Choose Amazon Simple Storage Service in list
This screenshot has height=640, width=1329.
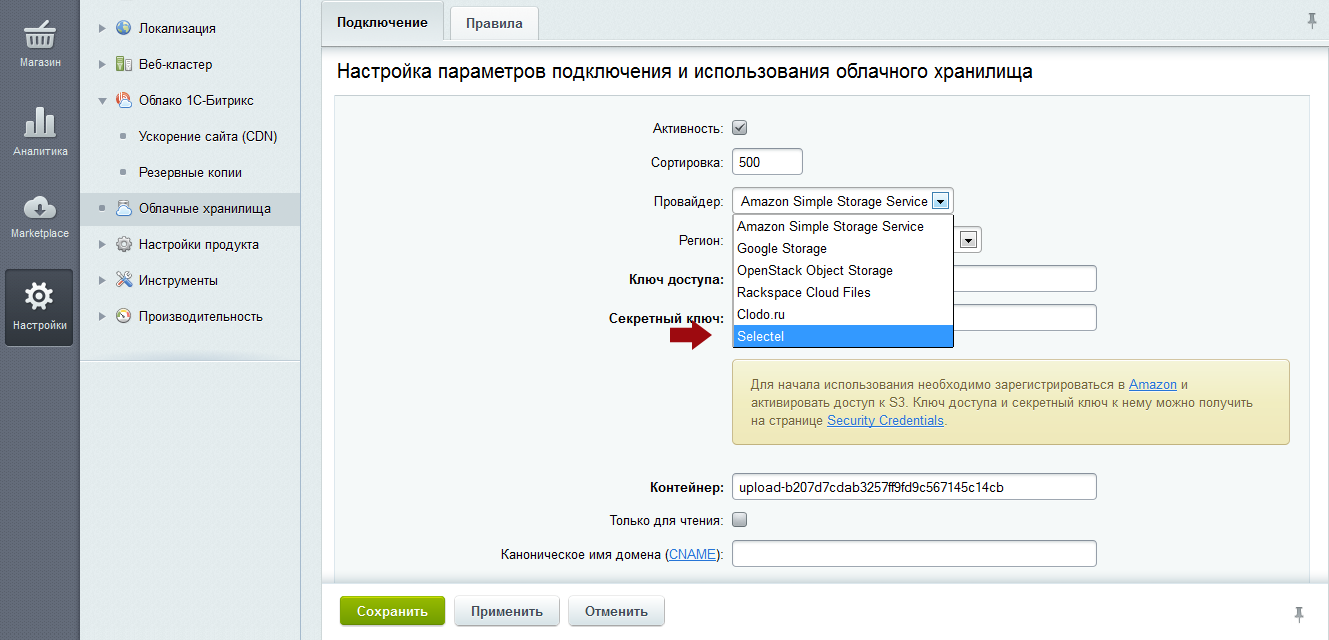click(x=843, y=227)
